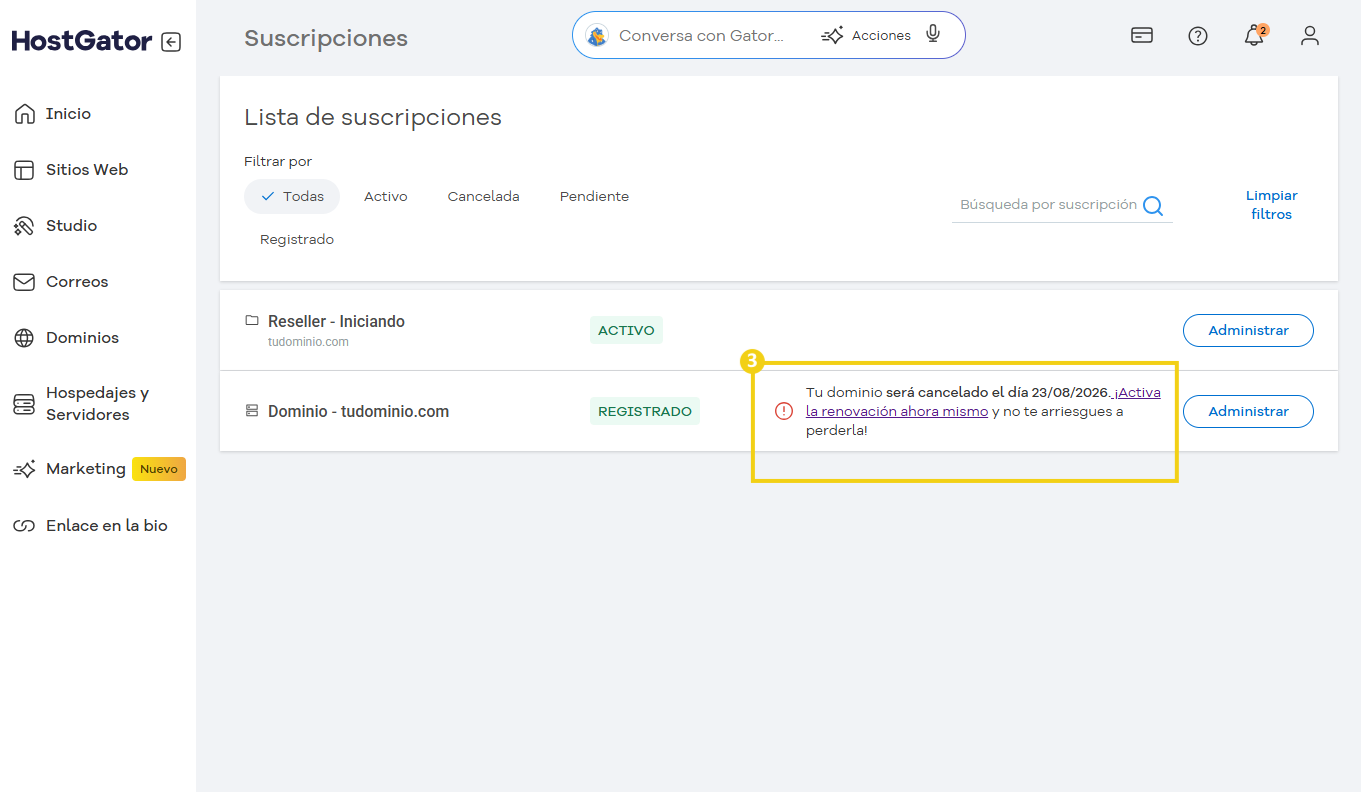Open Hospedajes y Servidores section
Screen dimensions: 1361x792
tap(97, 404)
